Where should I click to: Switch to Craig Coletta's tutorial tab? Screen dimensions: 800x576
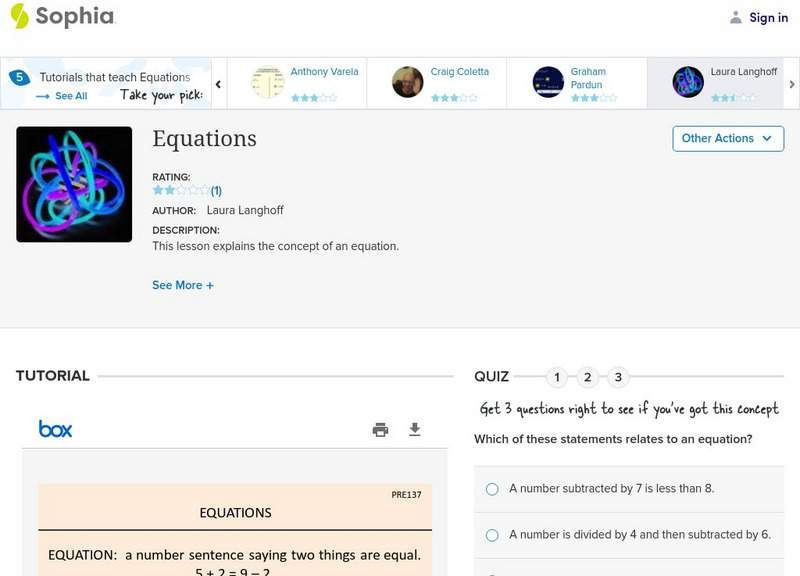click(x=437, y=82)
